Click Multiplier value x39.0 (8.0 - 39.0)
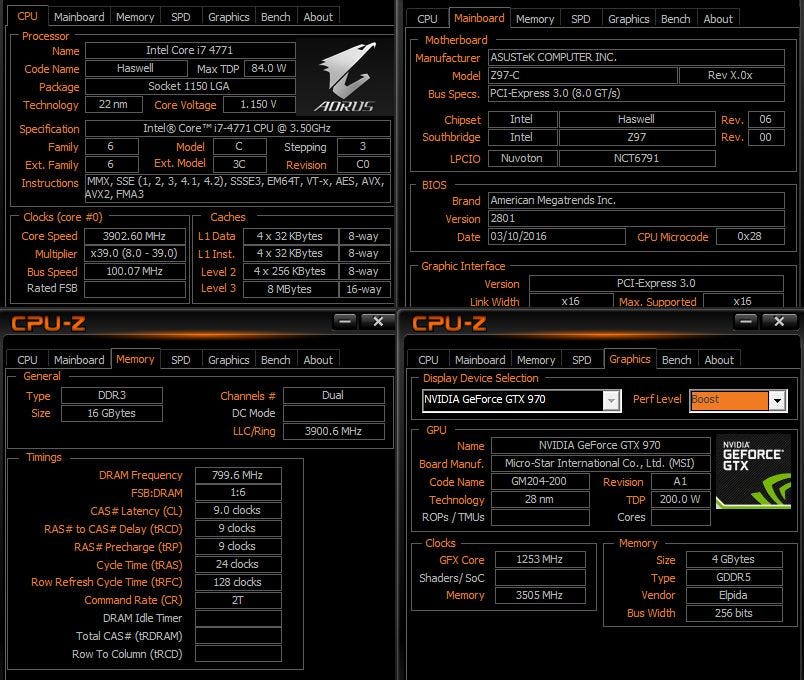804x680 pixels. [x=135, y=254]
